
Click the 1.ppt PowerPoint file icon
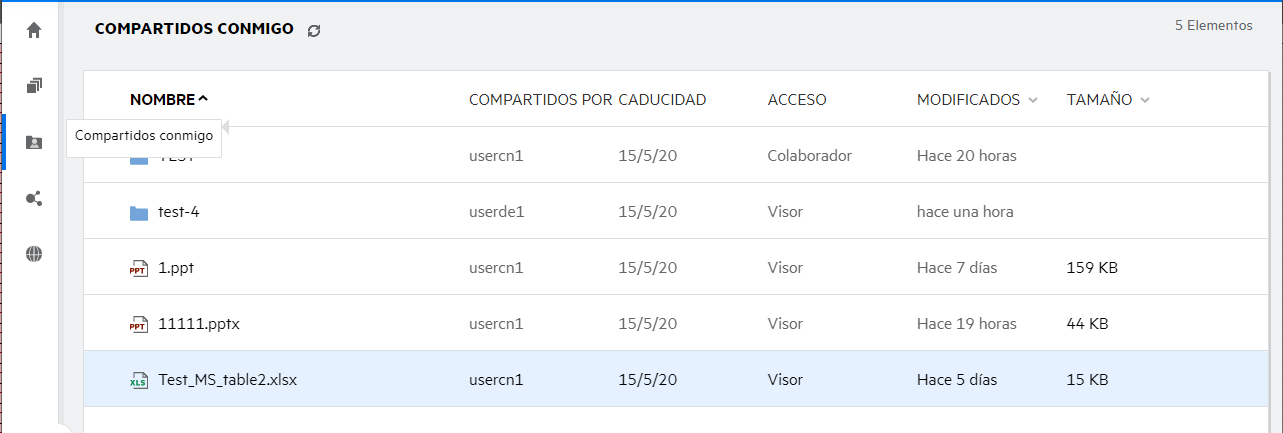coord(139,268)
